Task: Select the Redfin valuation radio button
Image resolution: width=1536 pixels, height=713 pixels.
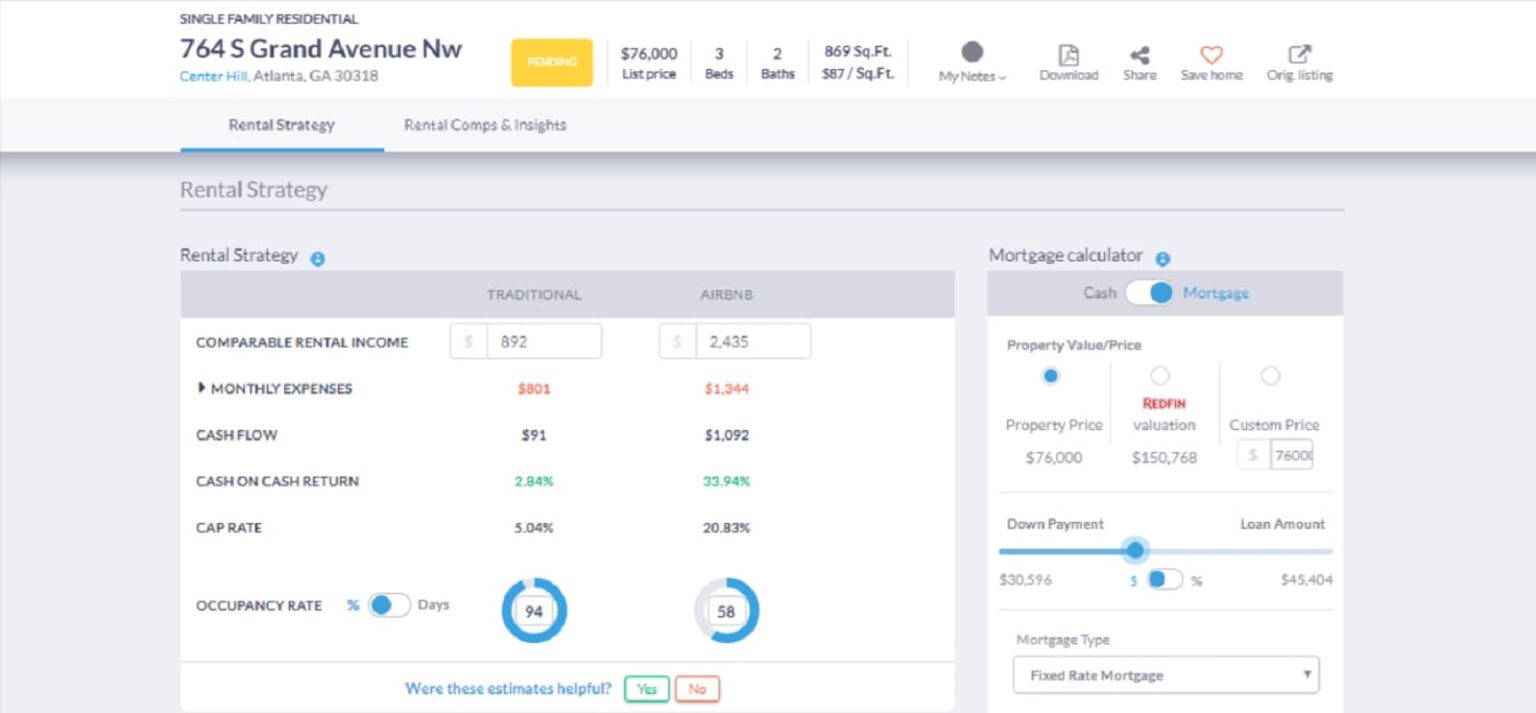Action: [1160, 376]
